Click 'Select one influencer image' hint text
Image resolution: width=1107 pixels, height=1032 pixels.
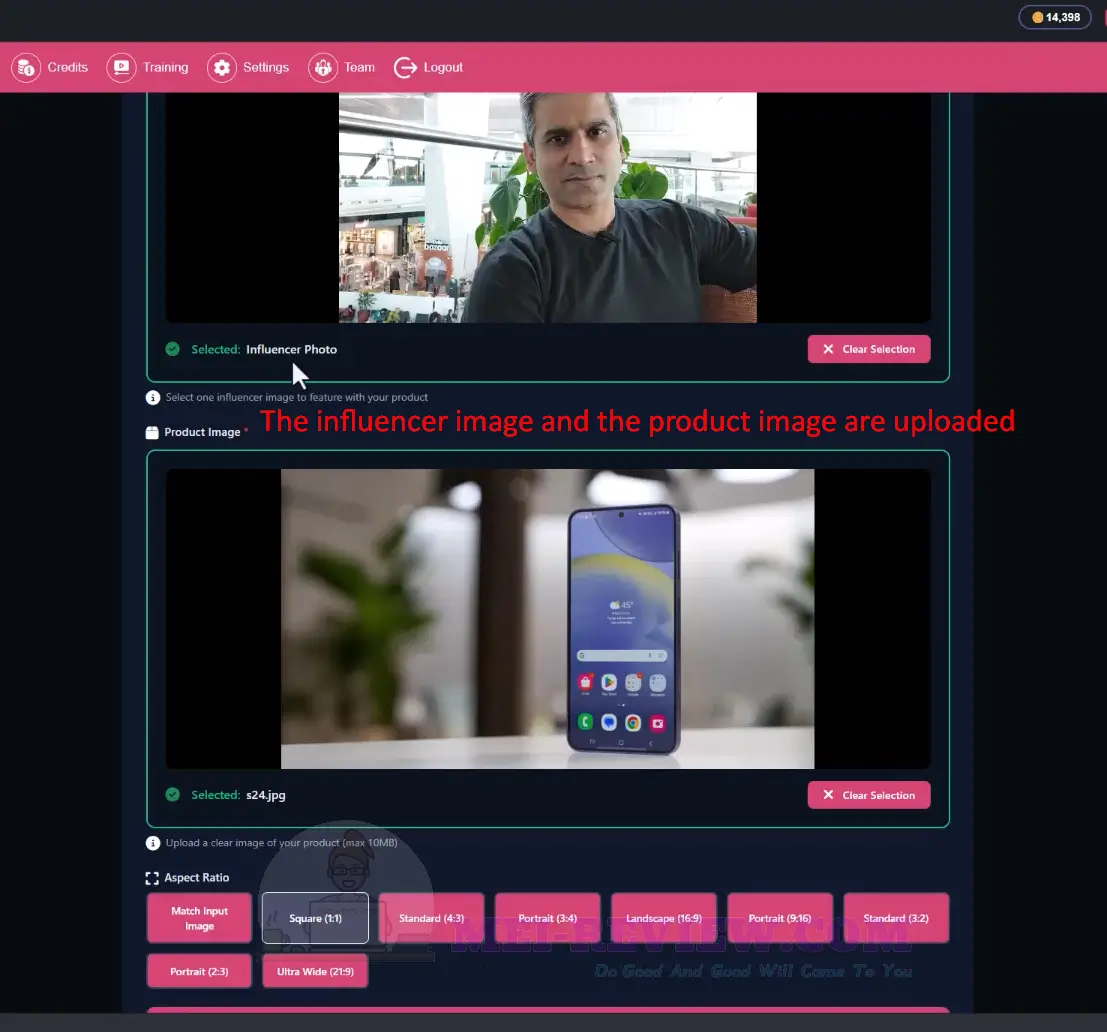tap(297, 397)
